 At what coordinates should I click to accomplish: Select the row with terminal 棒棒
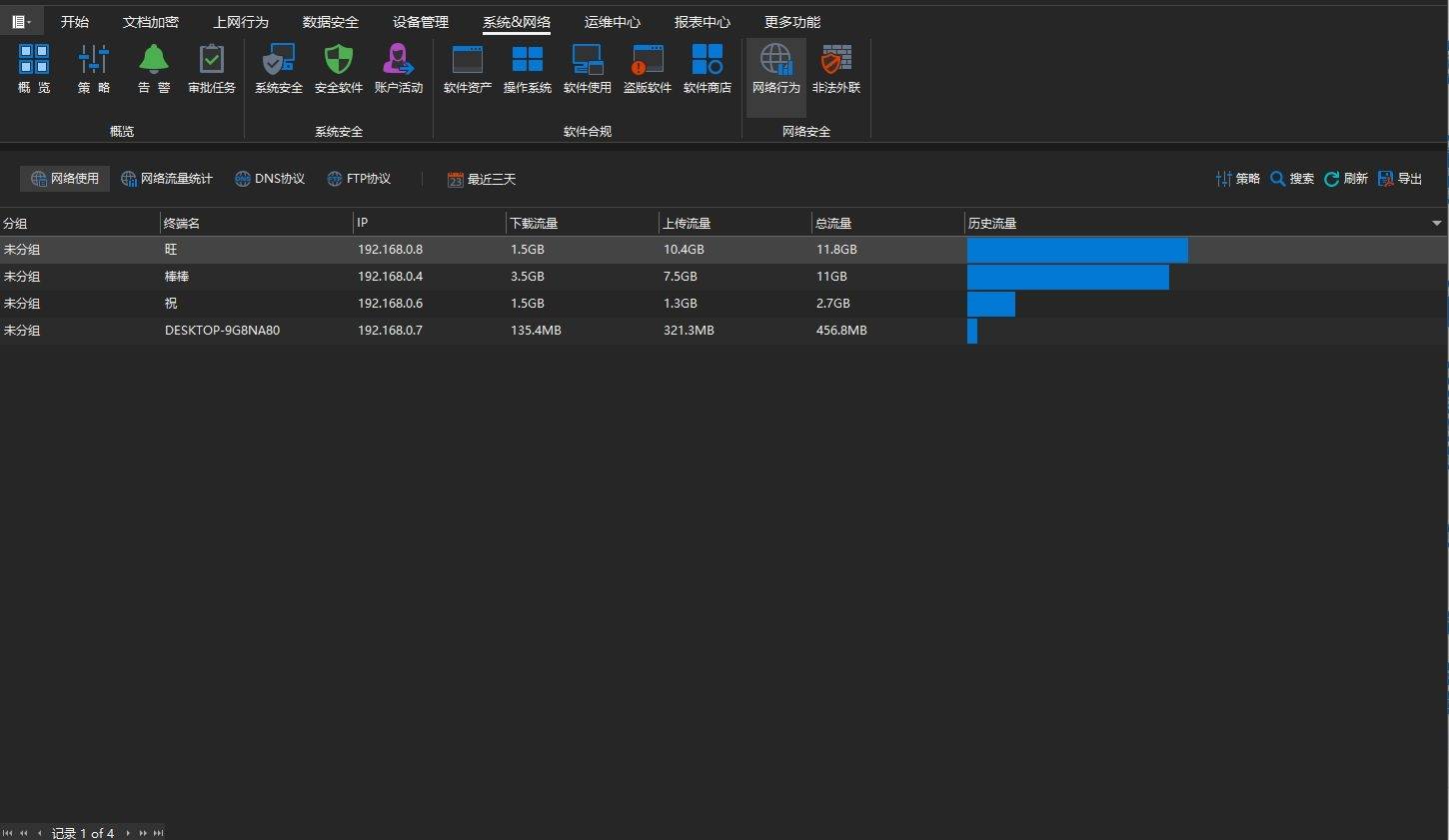coord(724,277)
